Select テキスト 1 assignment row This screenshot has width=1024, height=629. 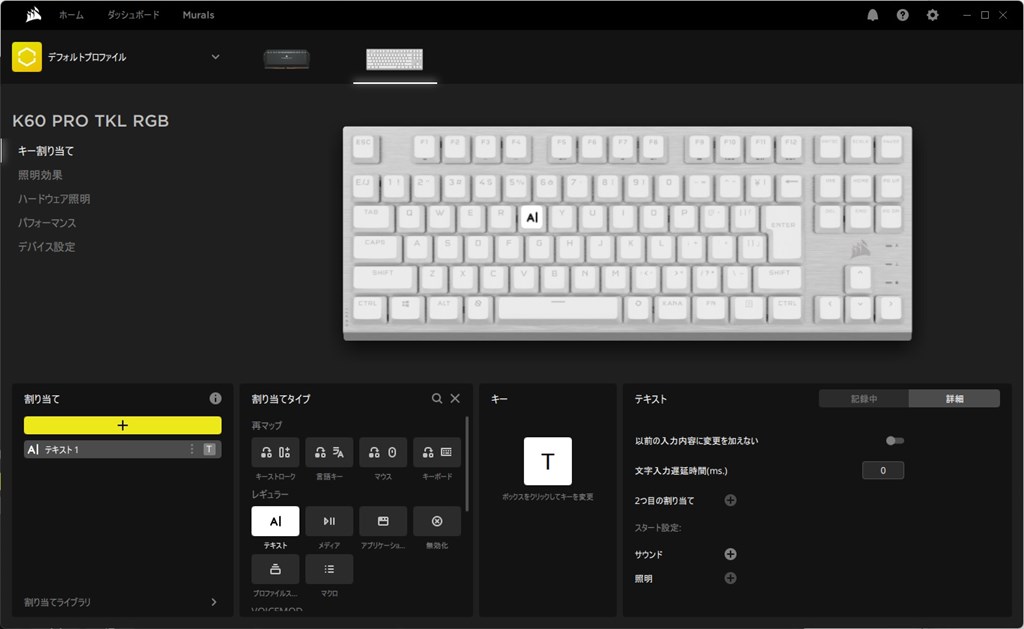(123, 449)
